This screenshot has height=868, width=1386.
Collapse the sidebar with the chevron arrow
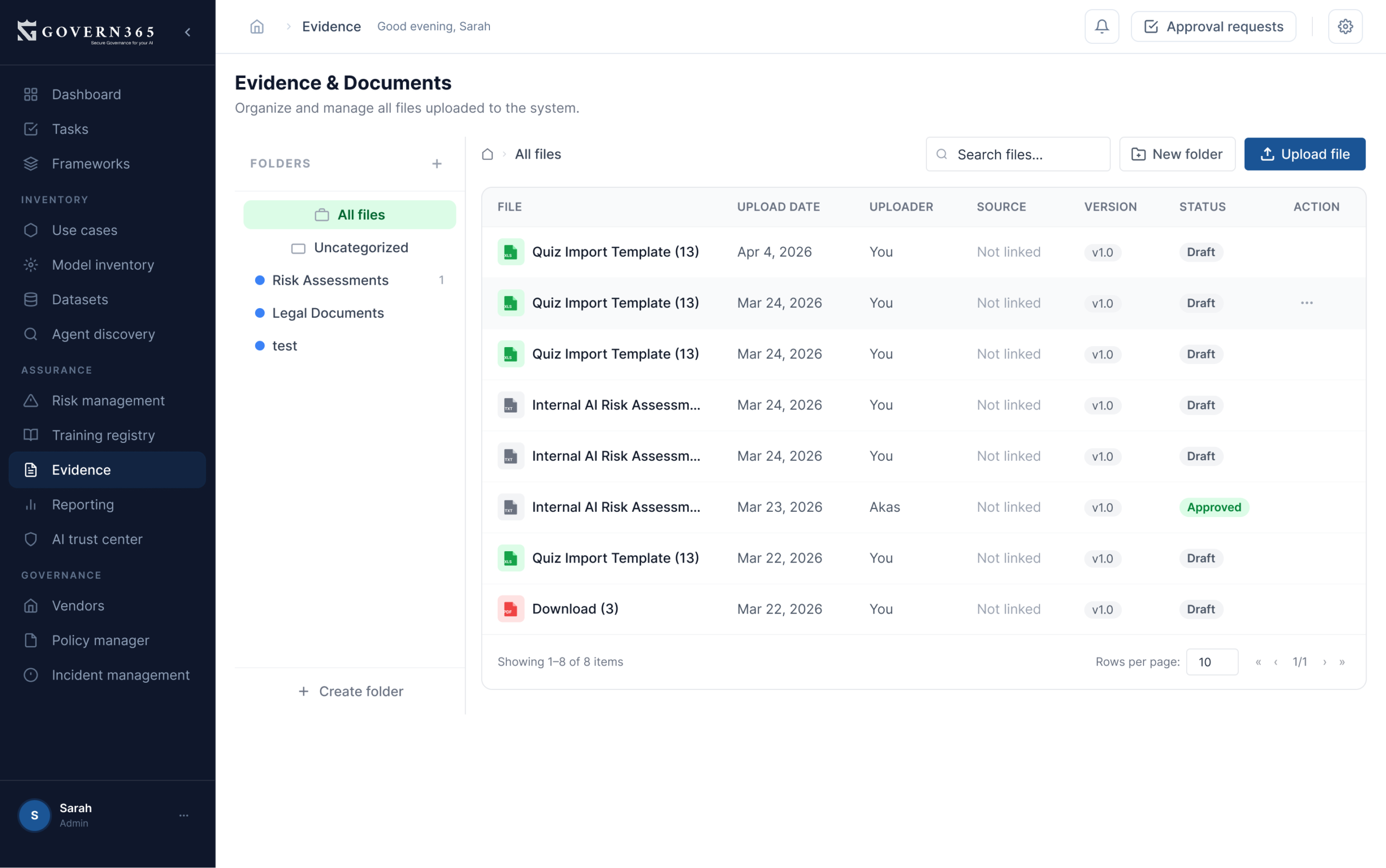tap(188, 32)
